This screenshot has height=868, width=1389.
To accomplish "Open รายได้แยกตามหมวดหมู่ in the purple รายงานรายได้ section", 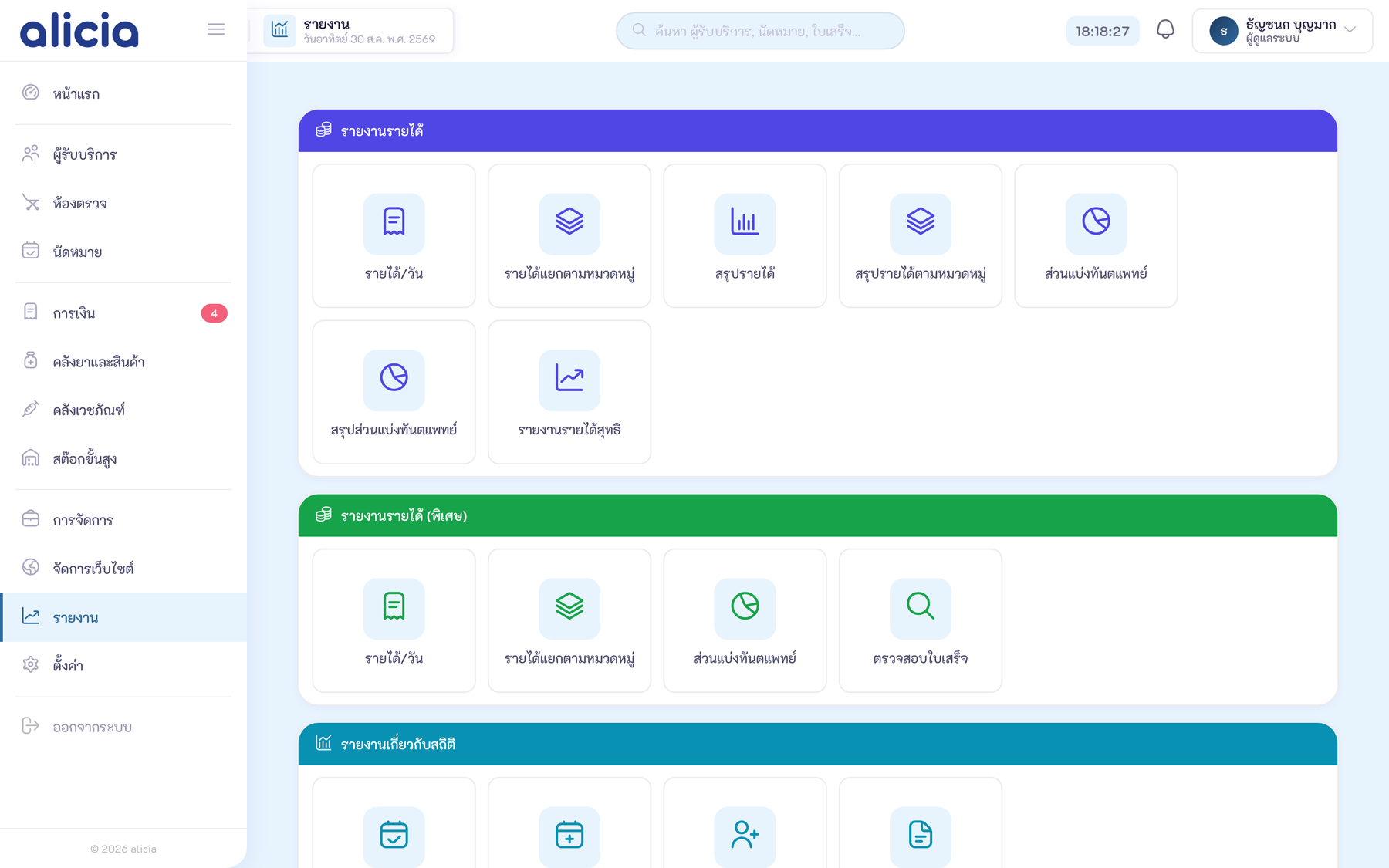I will pyautogui.click(x=569, y=235).
